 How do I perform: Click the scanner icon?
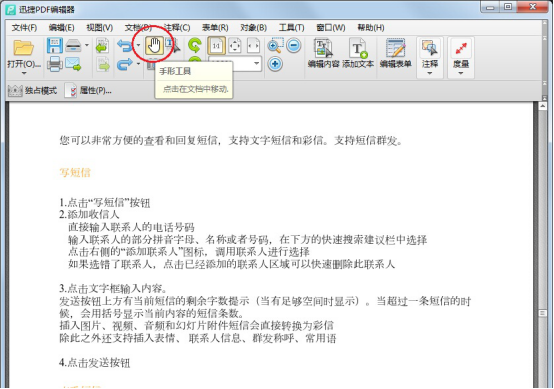[x=73, y=46]
